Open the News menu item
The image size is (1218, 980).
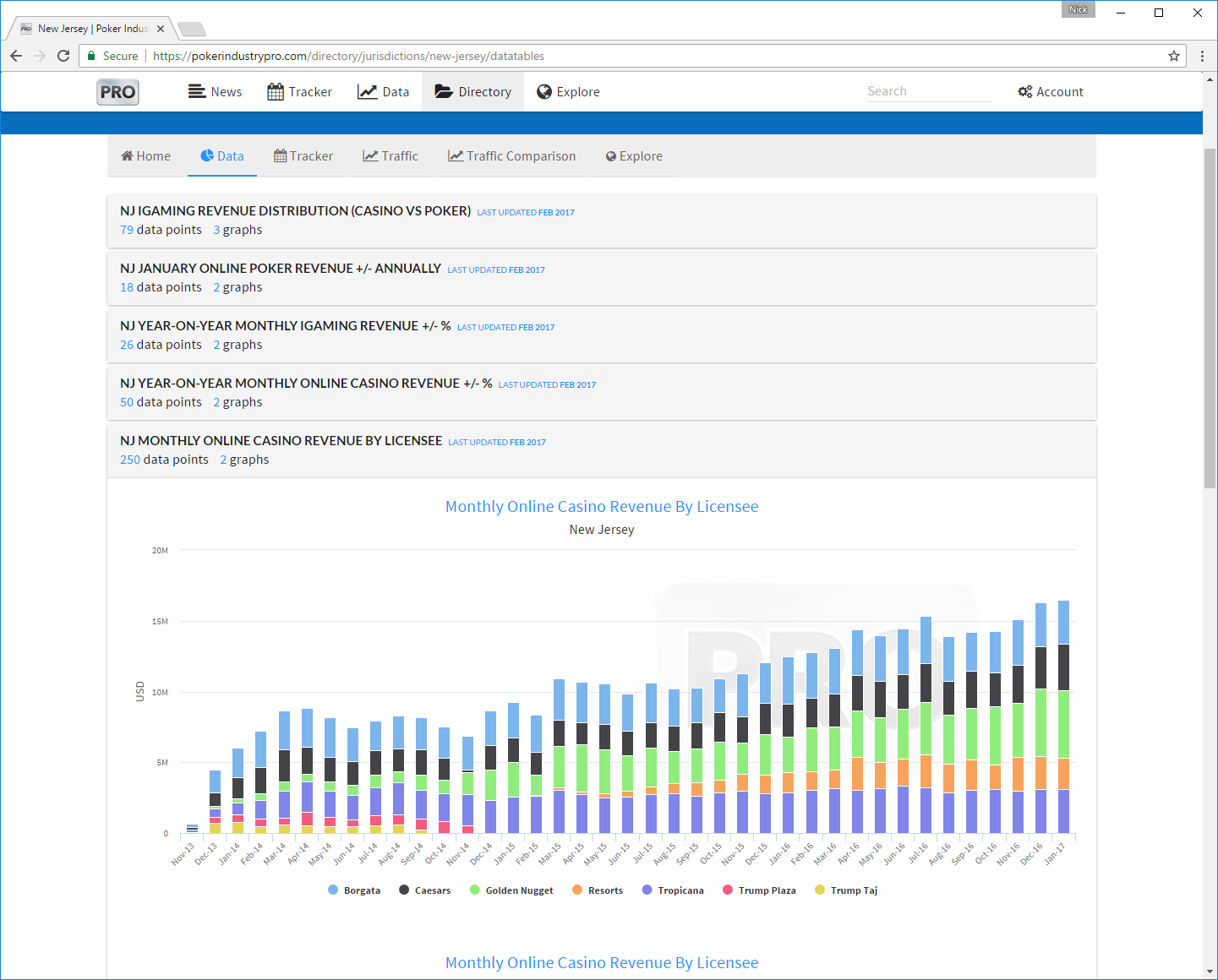(215, 92)
